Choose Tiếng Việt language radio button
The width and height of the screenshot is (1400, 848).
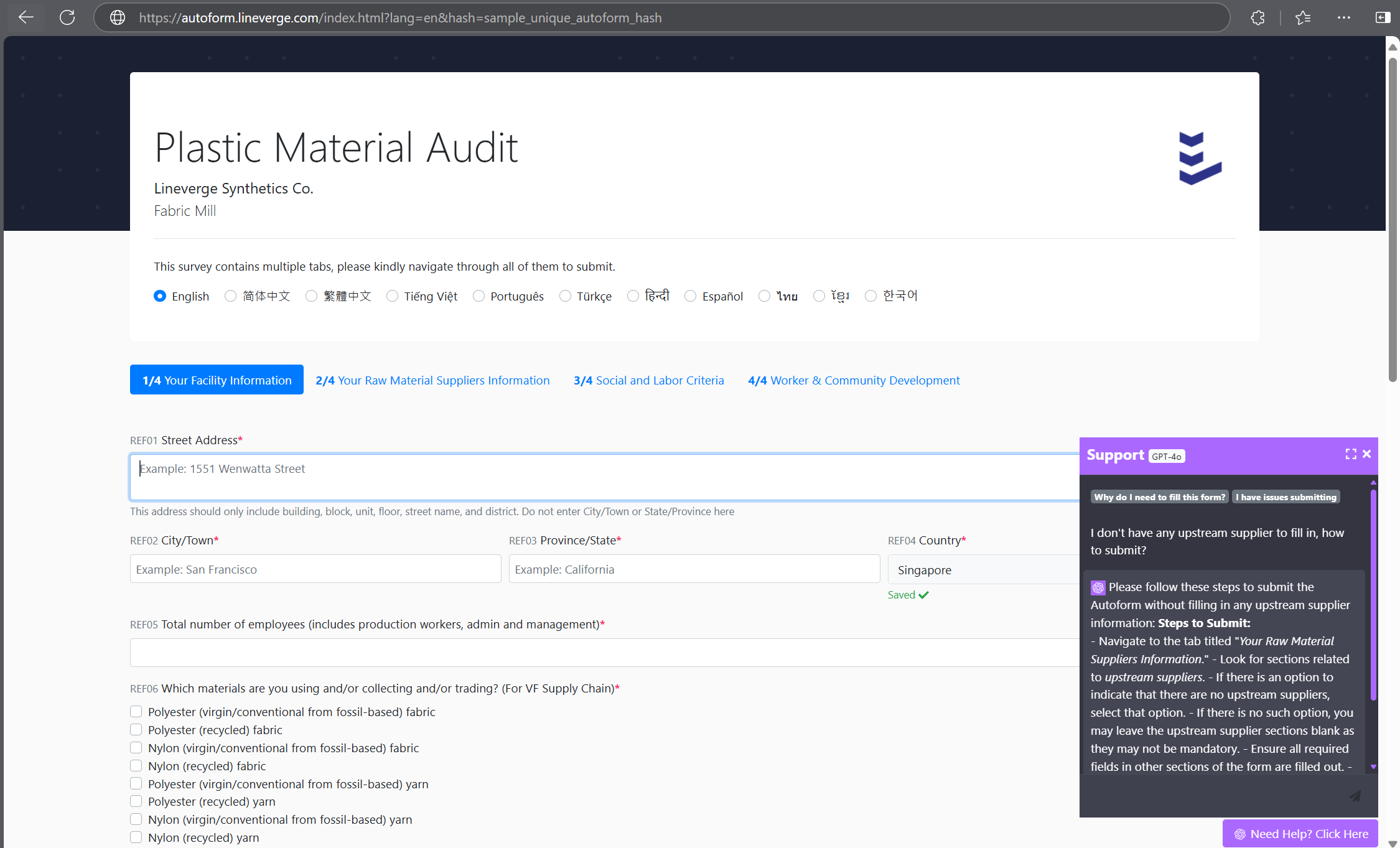tap(393, 296)
